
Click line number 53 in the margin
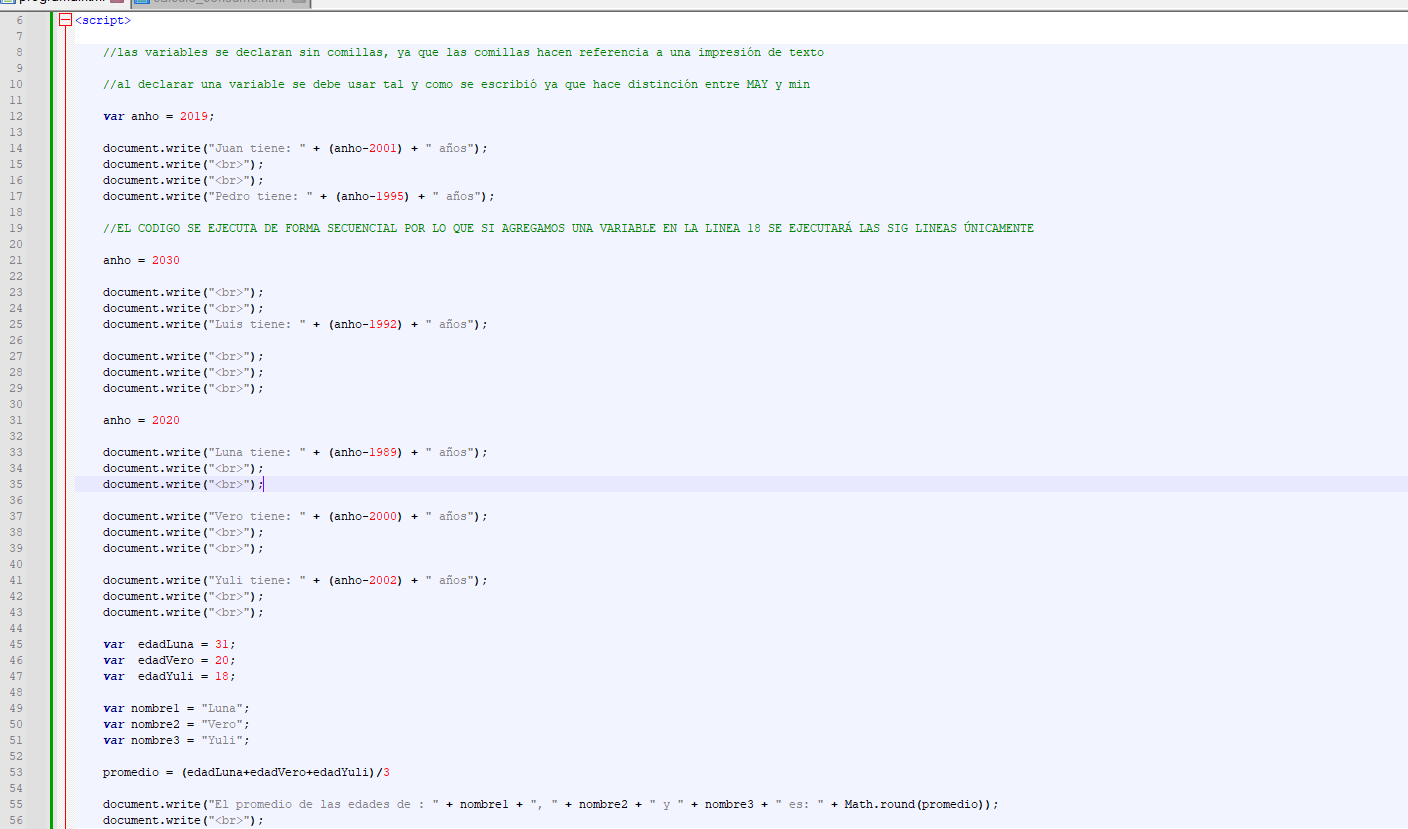16,772
